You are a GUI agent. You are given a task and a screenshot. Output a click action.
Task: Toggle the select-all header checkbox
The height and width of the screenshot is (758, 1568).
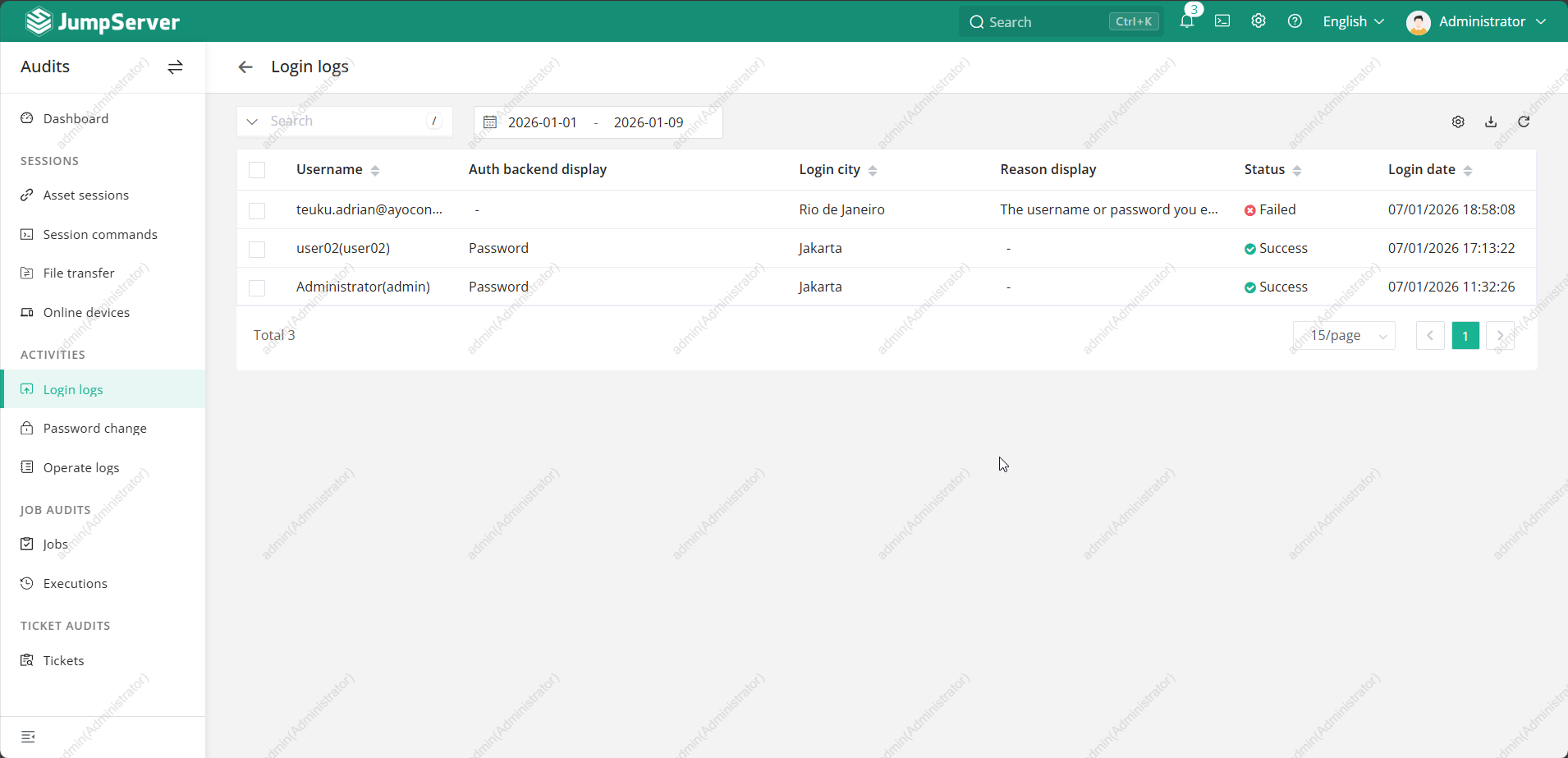[257, 170]
